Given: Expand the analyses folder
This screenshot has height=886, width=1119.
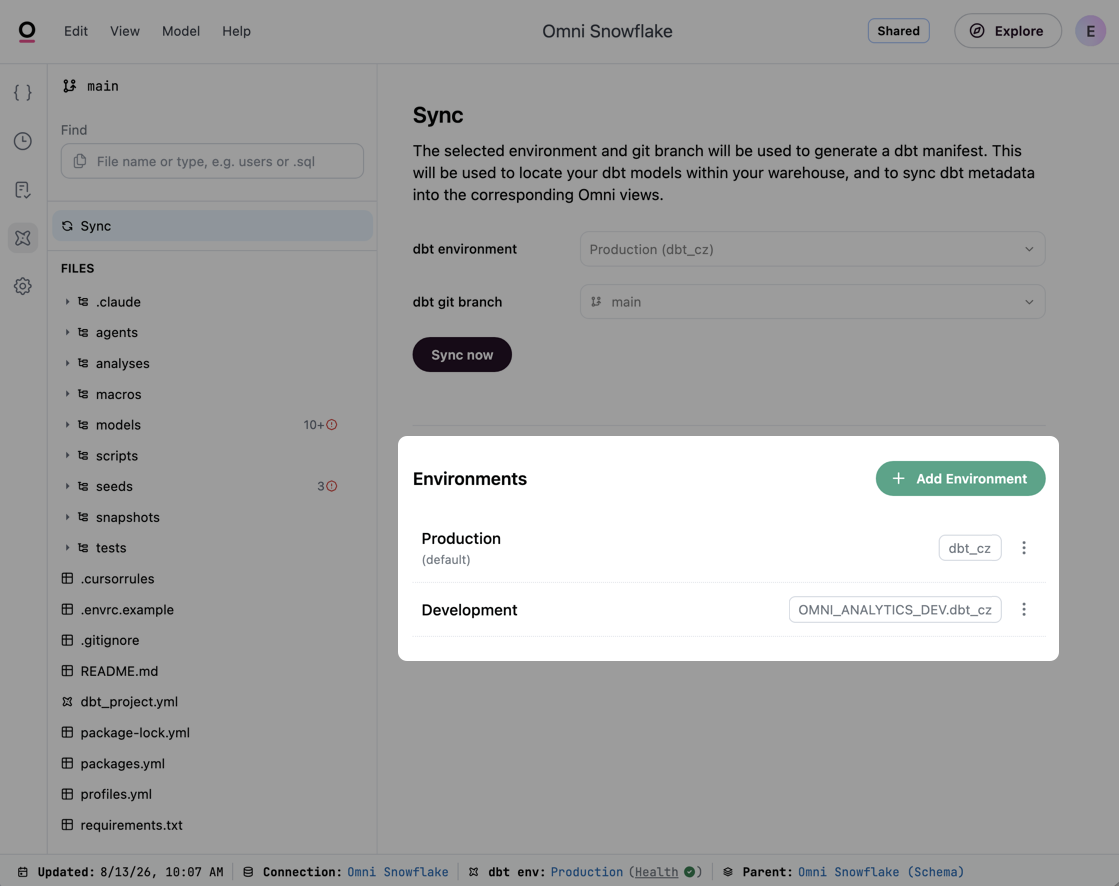Looking at the screenshot, I should point(67,363).
